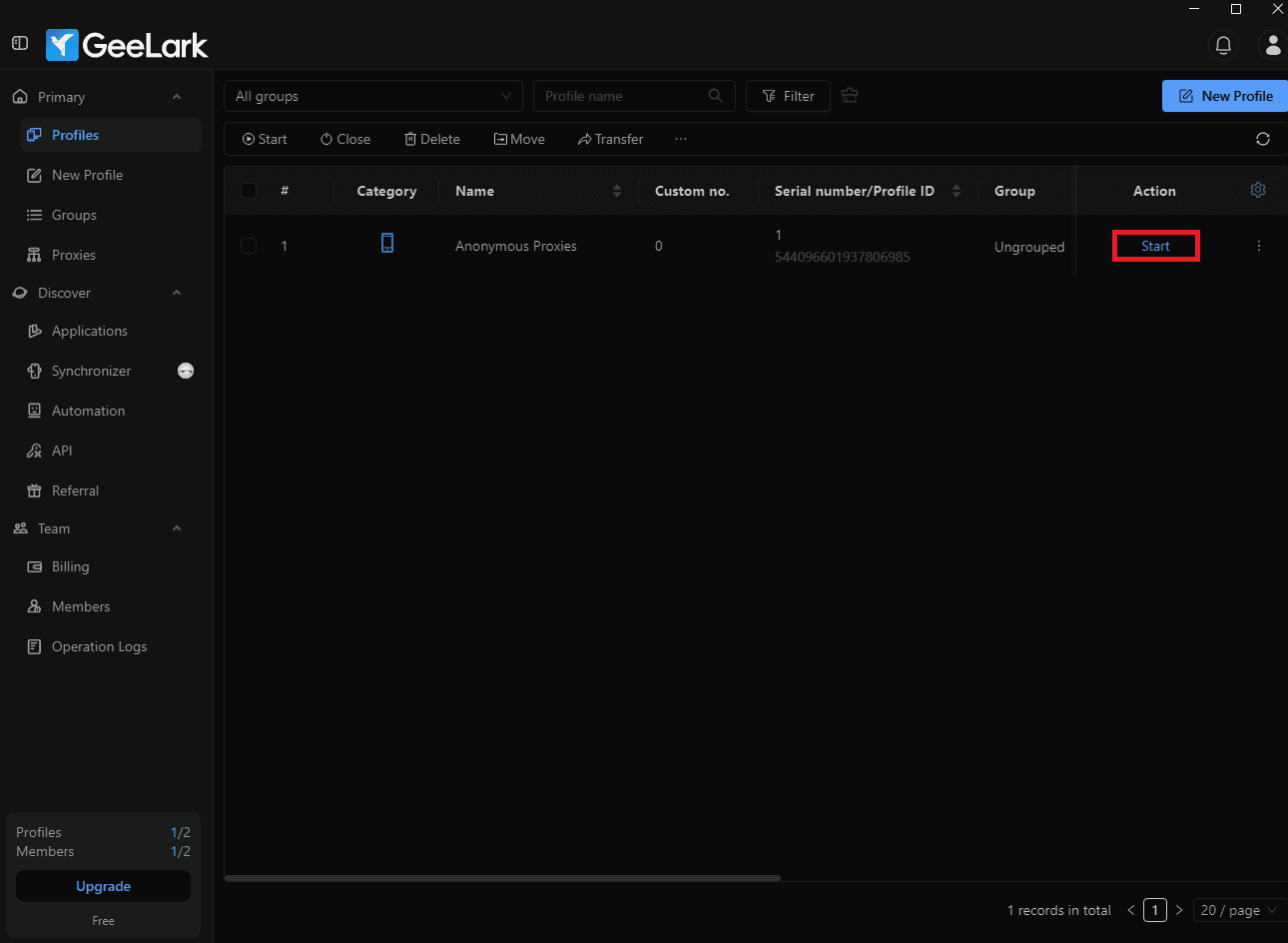Click the blue New Profile button
This screenshot has width=1288, height=943.
tap(1225, 96)
